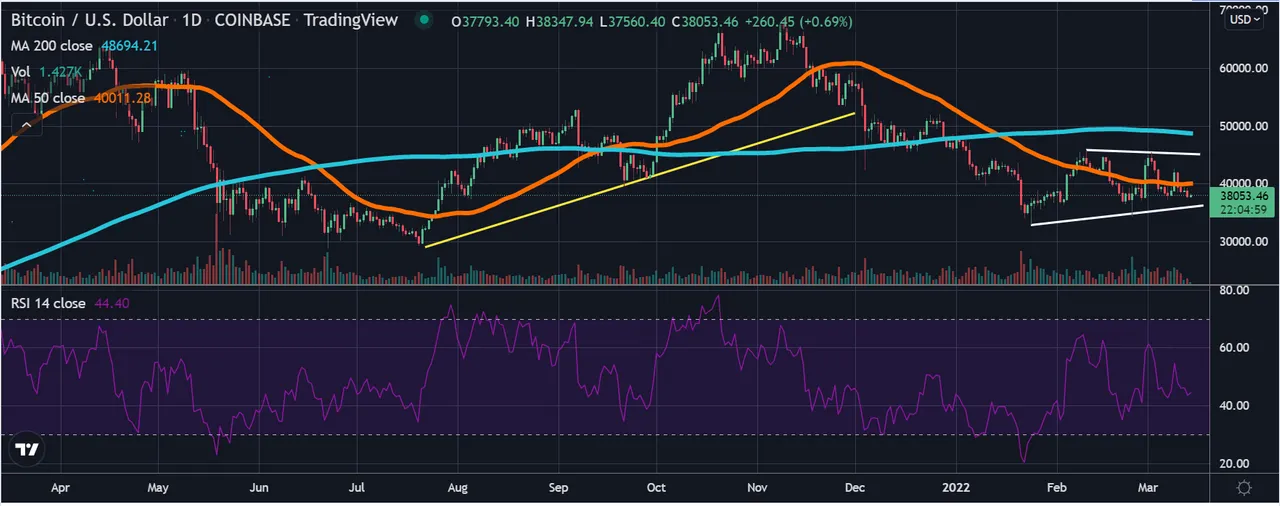The width and height of the screenshot is (1280, 506).
Task: Click the Jul label on the time axis
Action: click(x=356, y=489)
